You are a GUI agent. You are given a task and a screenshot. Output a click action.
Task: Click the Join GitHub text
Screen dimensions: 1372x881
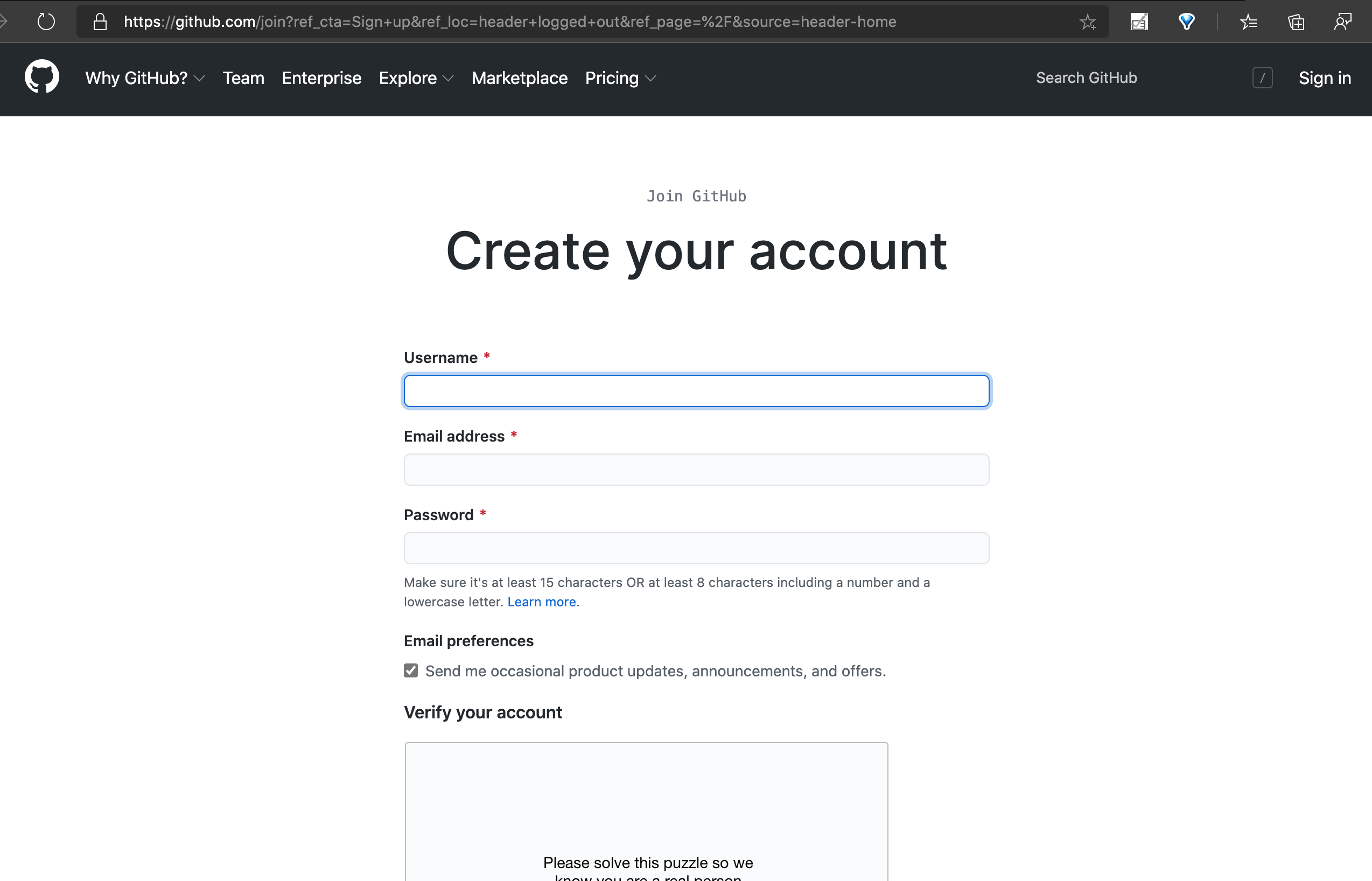tap(697, 196)
